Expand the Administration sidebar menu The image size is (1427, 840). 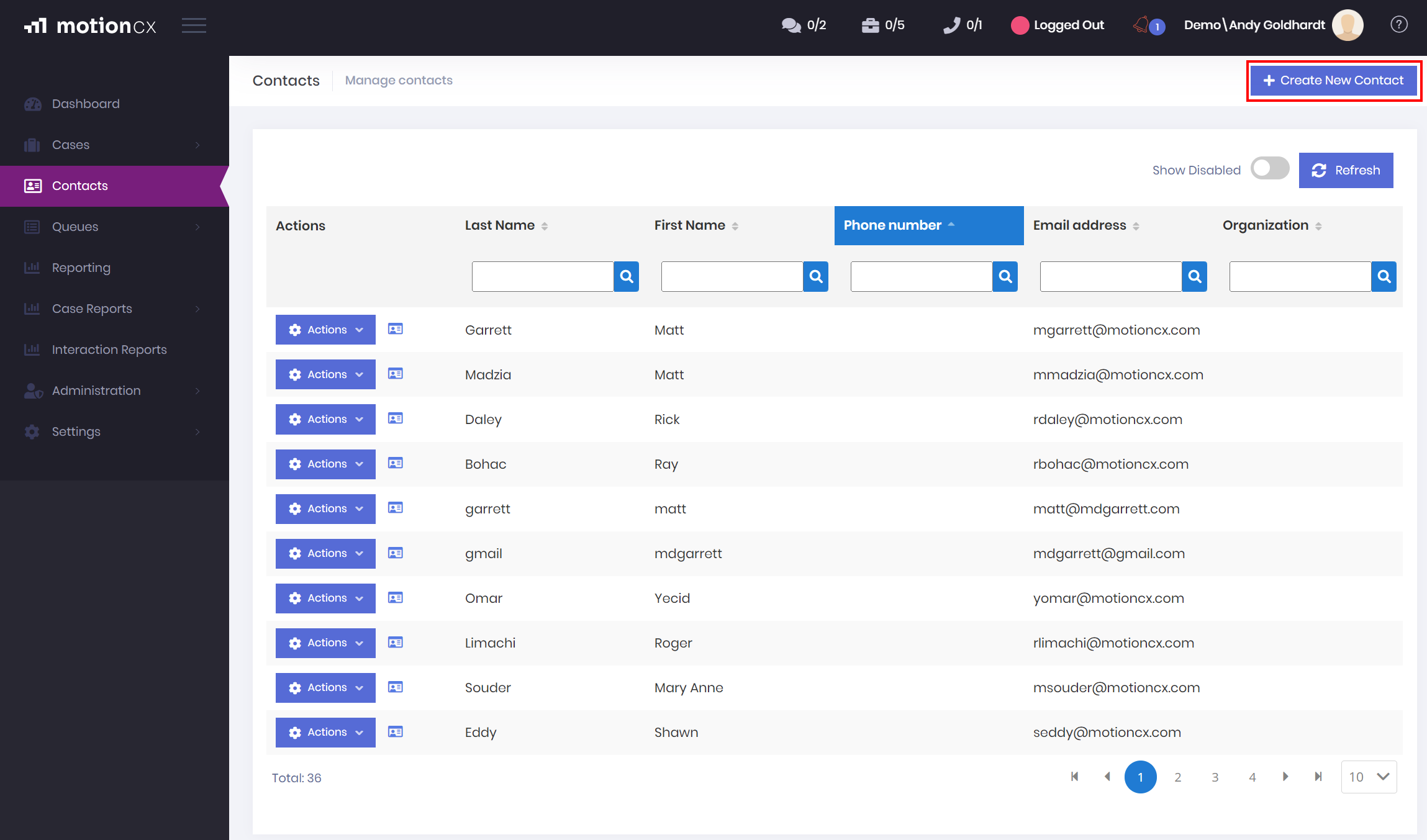point(114,391)
